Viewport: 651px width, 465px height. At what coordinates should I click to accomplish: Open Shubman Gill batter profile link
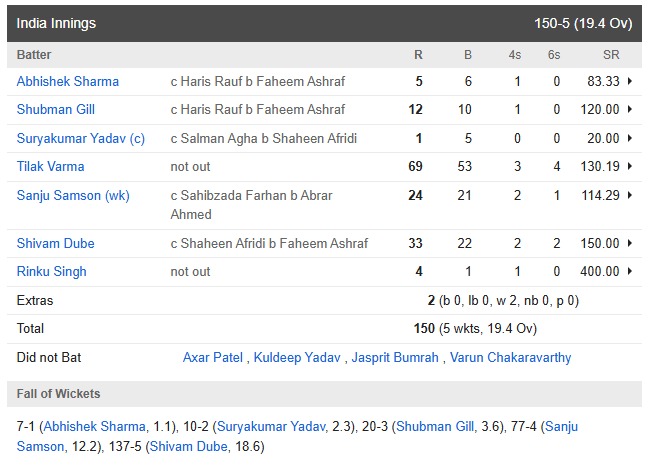click(58, 110)
